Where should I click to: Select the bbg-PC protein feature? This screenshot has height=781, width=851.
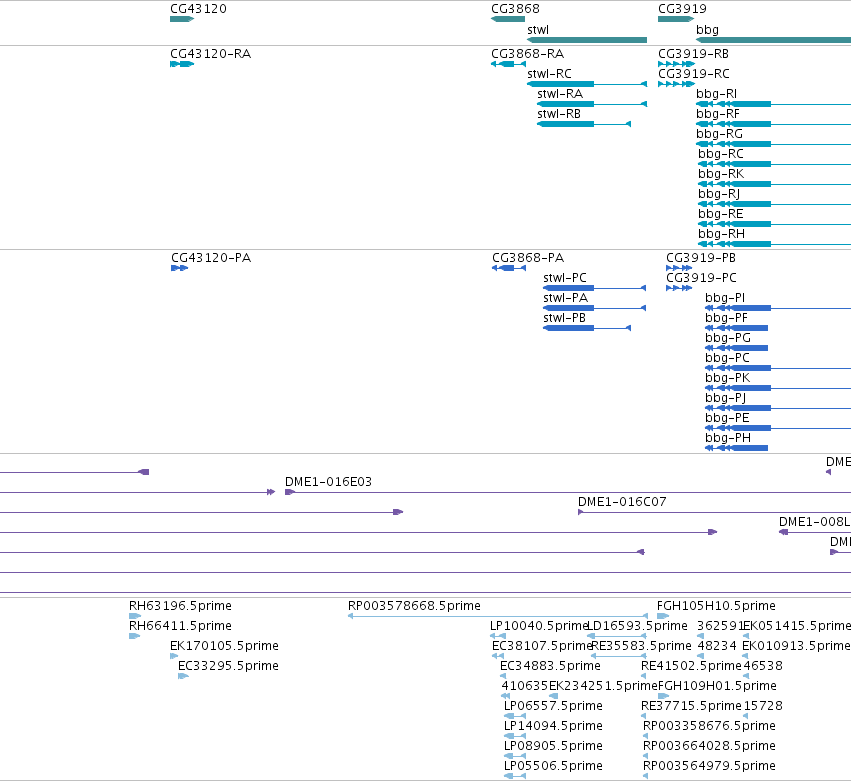(778, 369)
